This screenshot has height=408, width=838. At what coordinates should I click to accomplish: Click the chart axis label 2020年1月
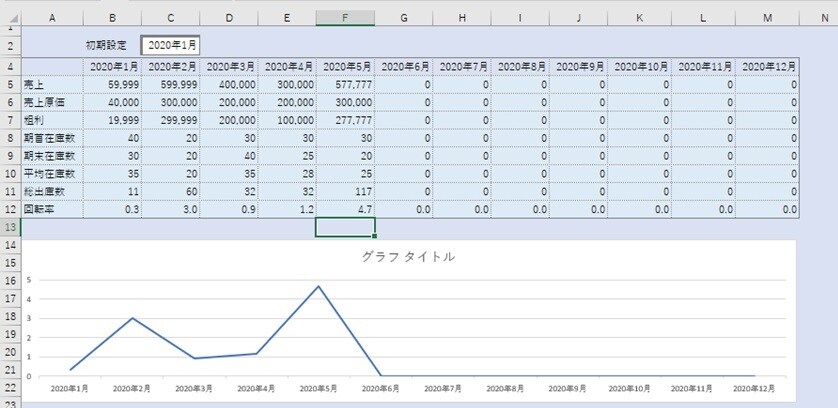pos(69,389)
